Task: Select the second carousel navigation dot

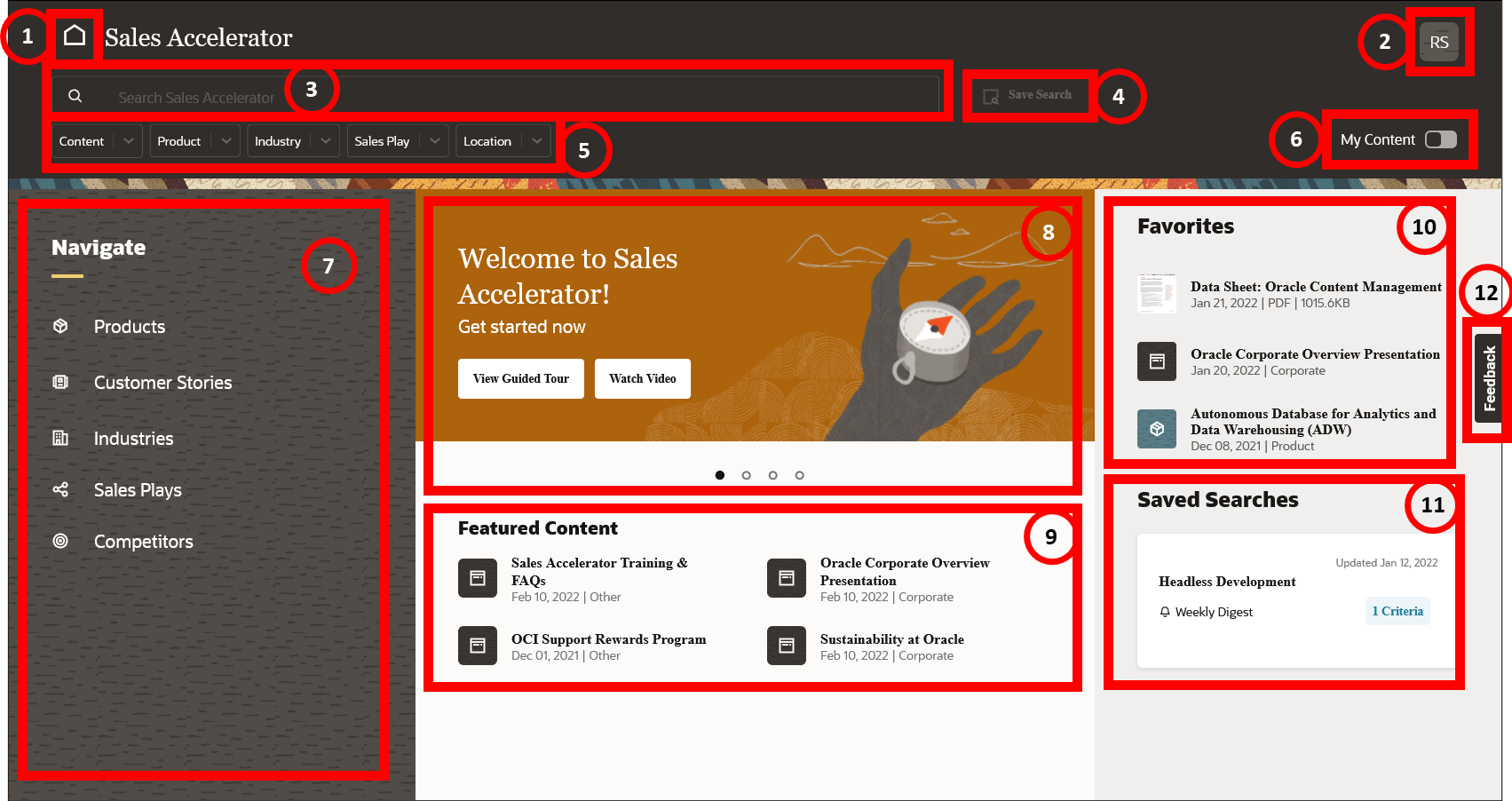Action: 747,475
